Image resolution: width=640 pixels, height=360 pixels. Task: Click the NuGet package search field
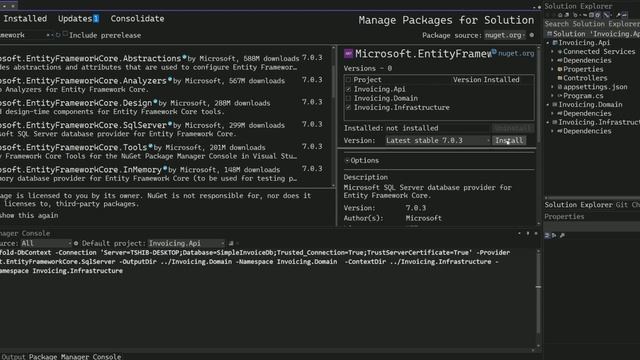pyautogui.click(x=22, y=35)
